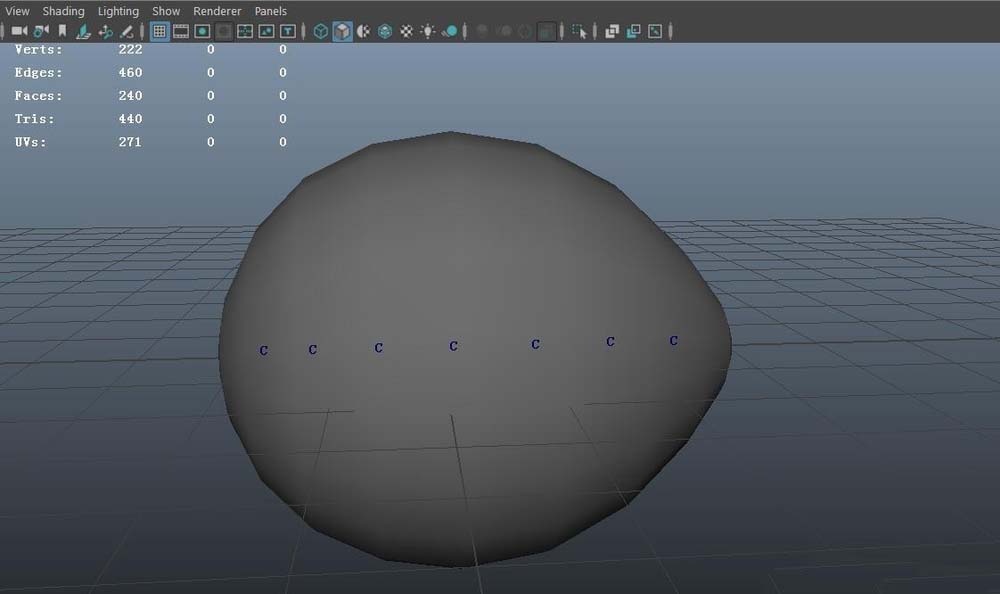Click the UVs count 271

[x=130, y=142]
